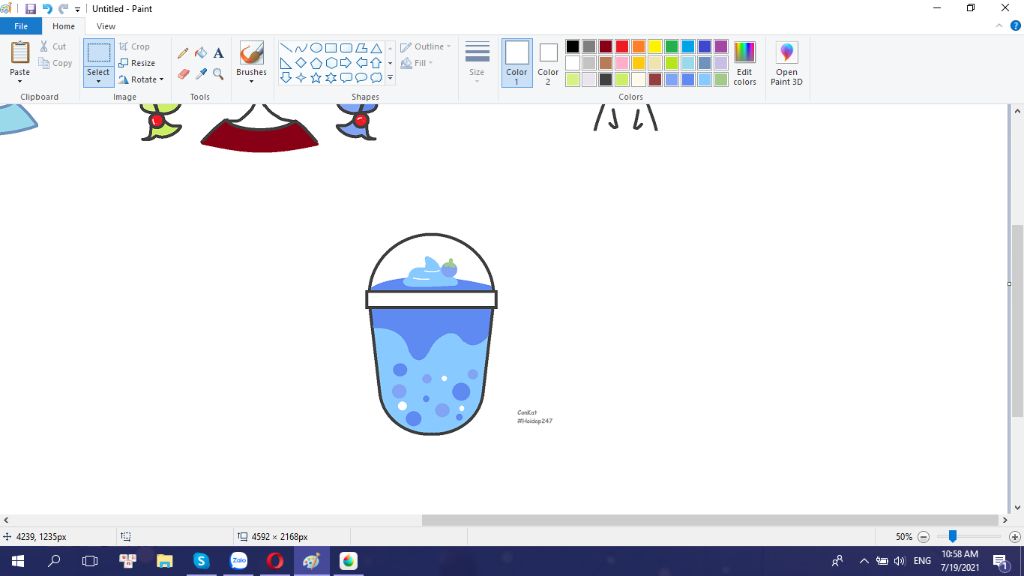
Task: Open Opera browser from taskbar
Action: point(275,561)
